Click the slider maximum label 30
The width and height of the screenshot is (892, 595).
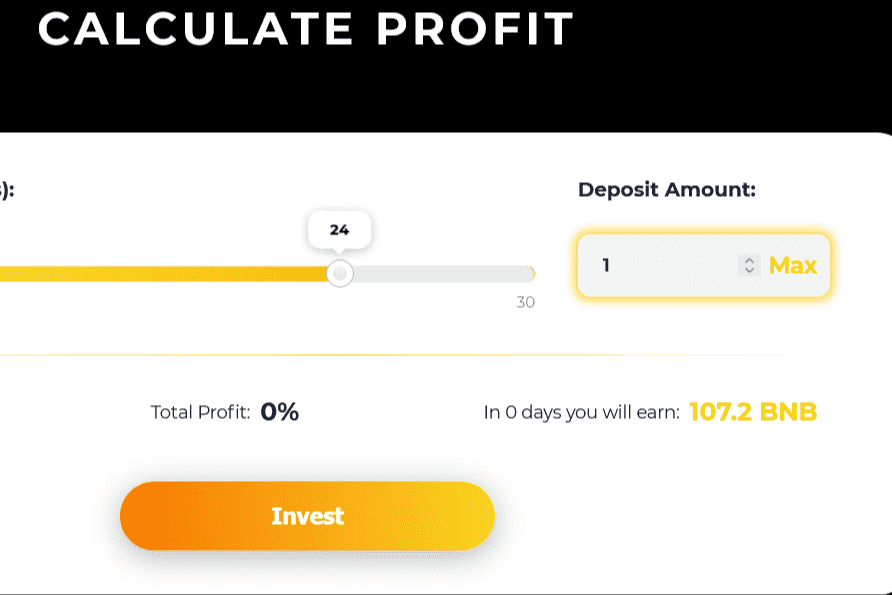(x=525, y=302)
